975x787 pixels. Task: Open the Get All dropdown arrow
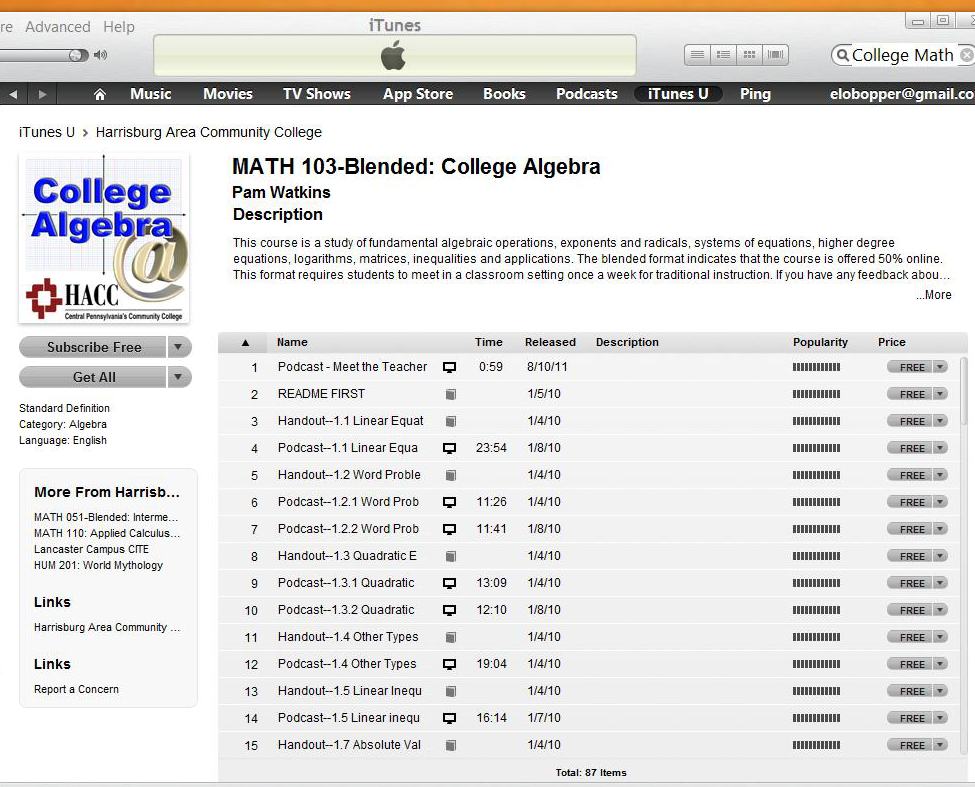tap(179, 377)
